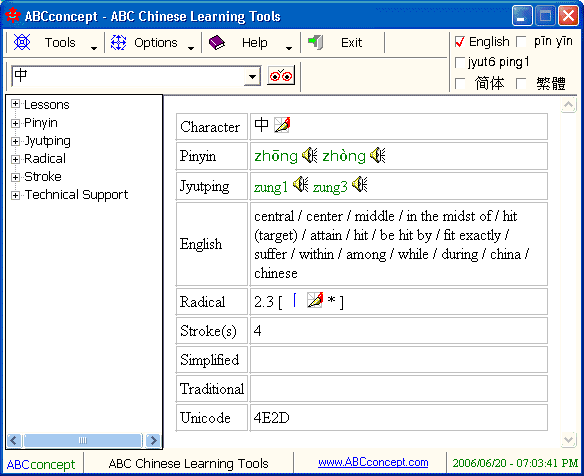
Task: Click content pane scroll up arrow
Action: point(568,105)
